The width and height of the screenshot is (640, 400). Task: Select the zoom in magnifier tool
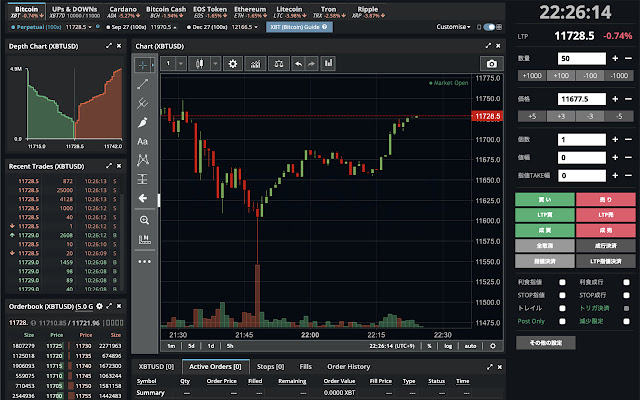coord(143,219)
